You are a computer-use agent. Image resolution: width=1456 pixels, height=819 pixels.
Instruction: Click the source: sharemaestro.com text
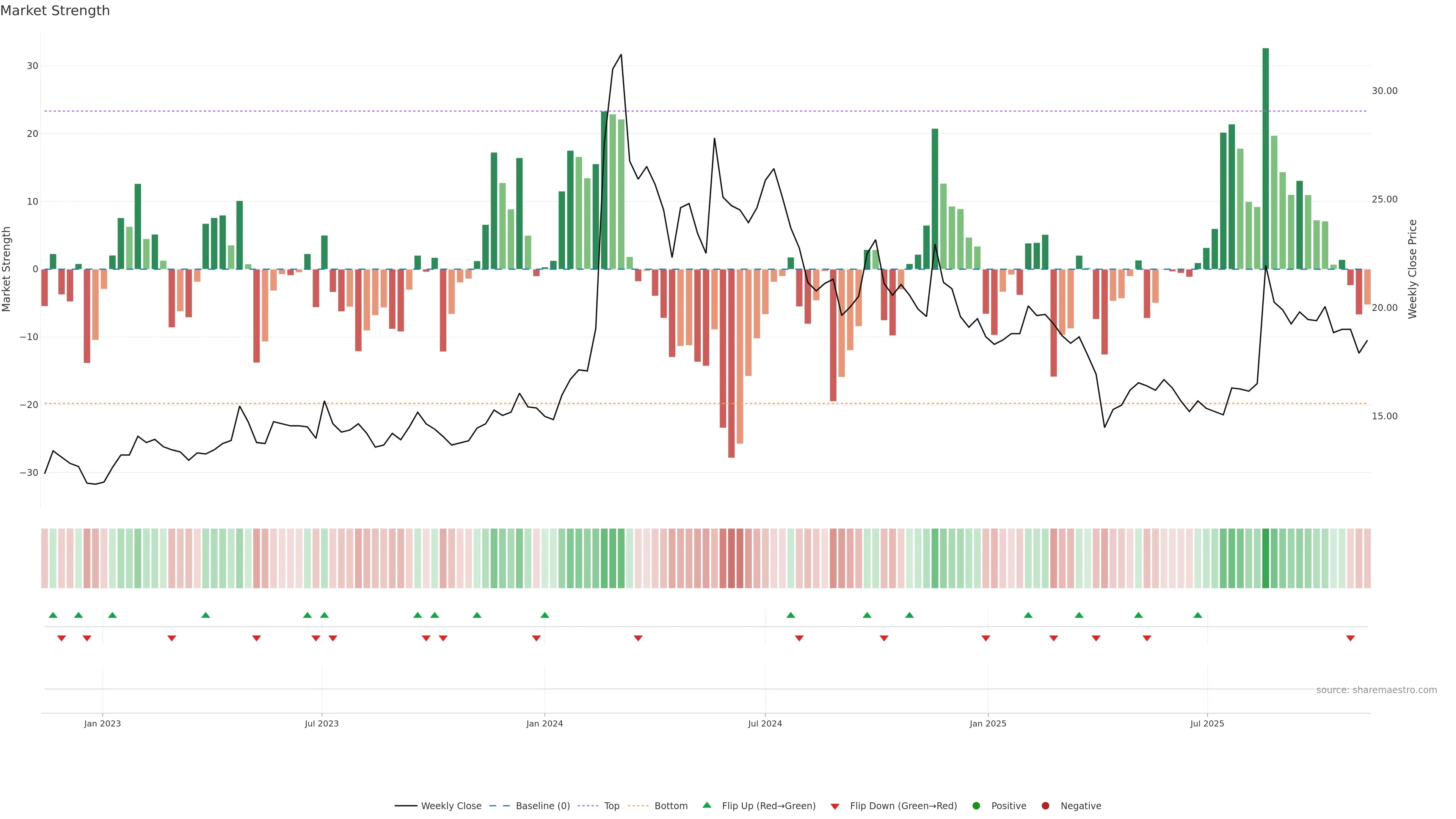(x=1376, y=690)
